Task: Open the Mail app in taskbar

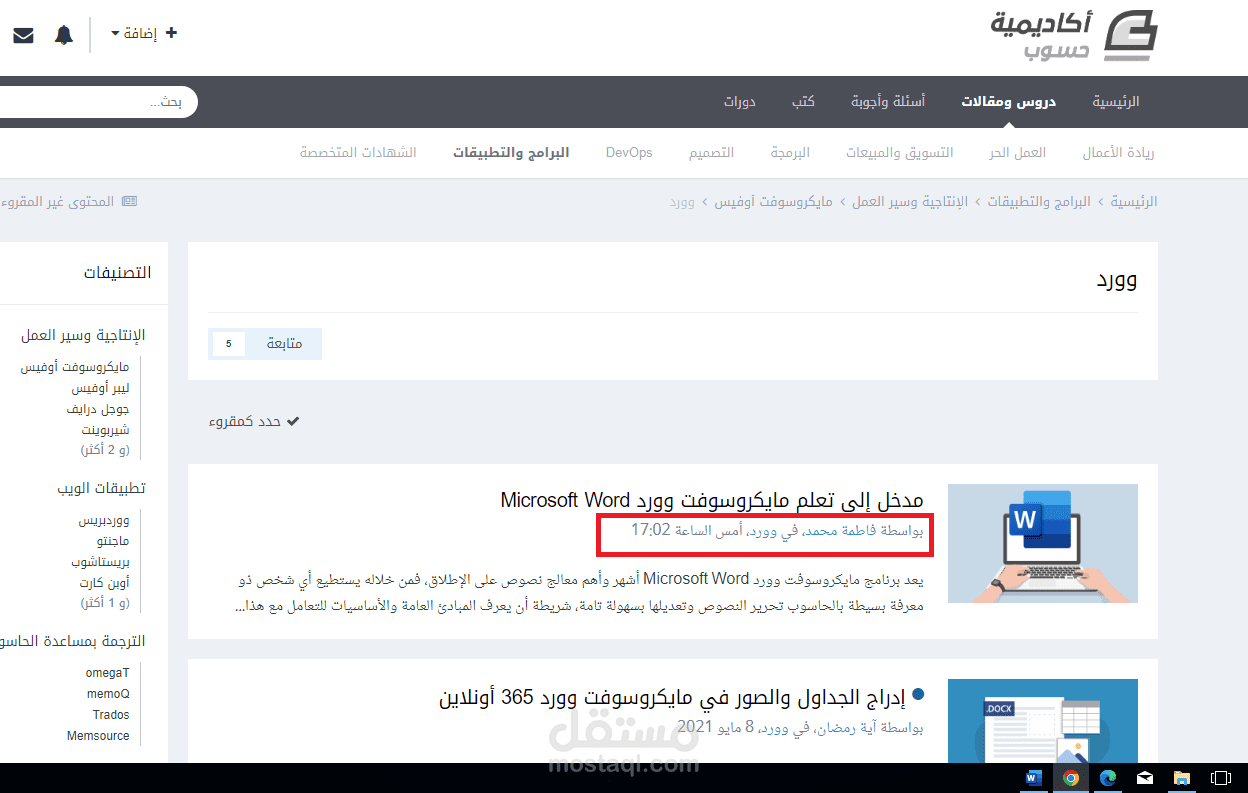Action: point(1145,777)
